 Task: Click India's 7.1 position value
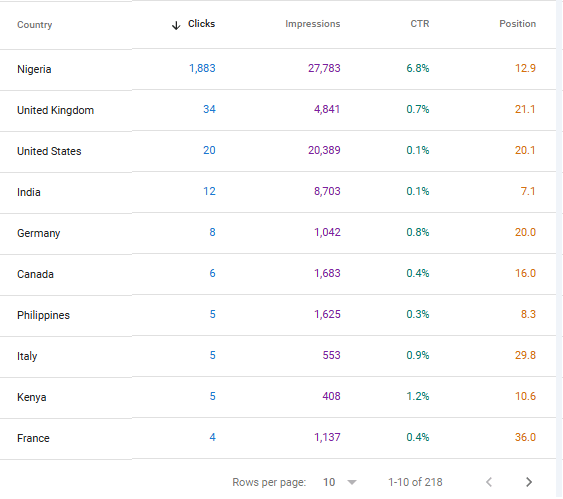click(528, 191)
